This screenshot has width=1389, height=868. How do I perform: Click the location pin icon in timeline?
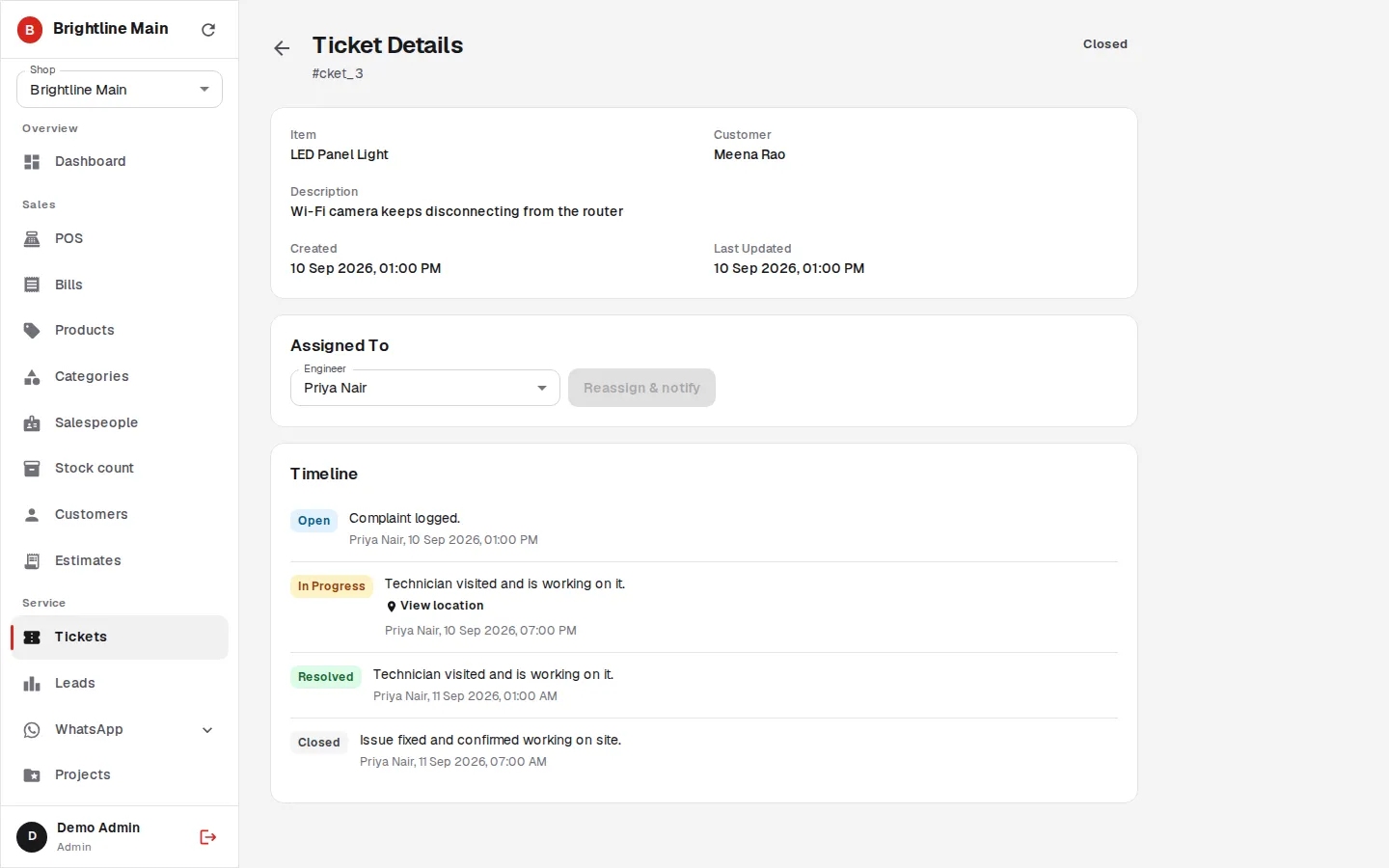coord(392,607)
